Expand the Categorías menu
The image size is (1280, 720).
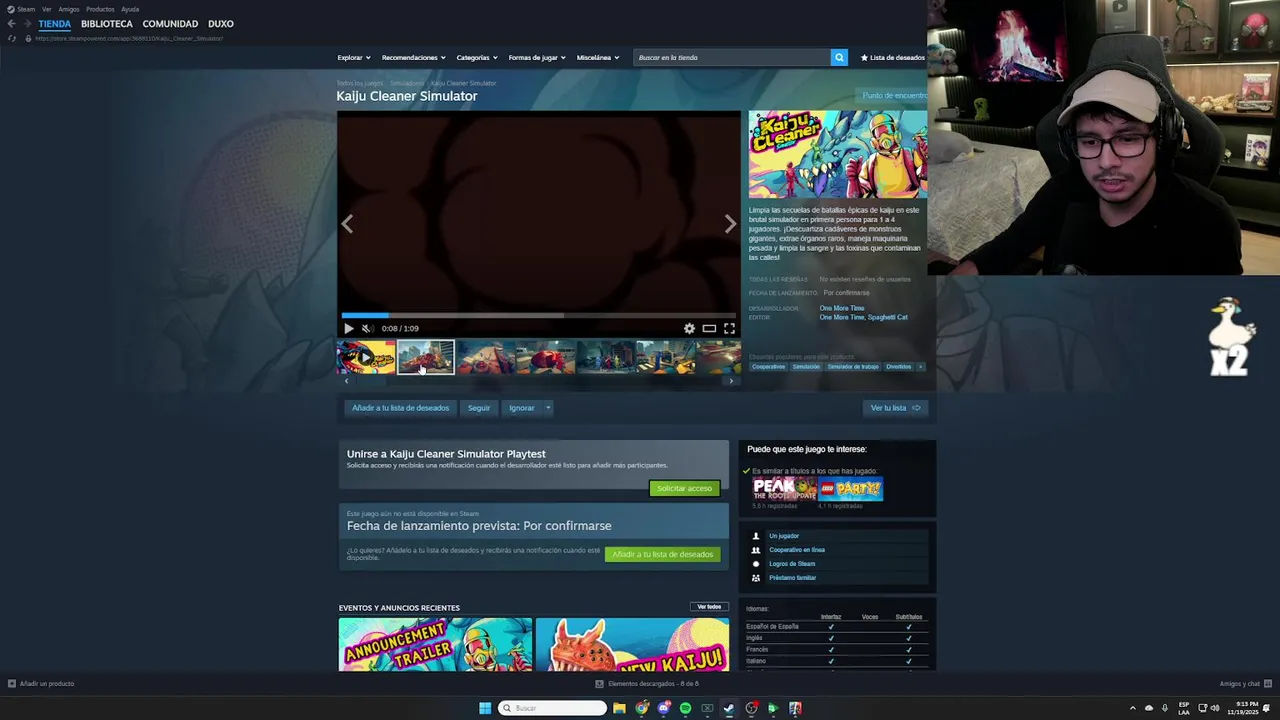pos(476,57)
